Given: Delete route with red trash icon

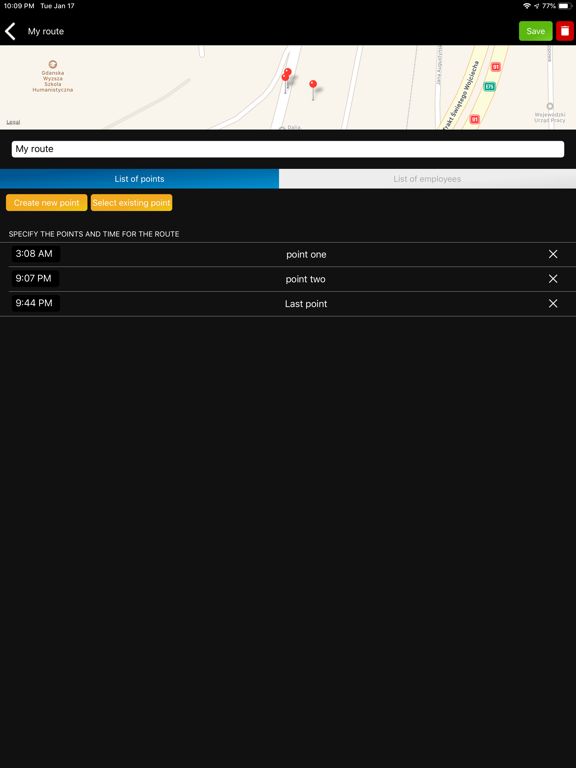Looking at the screenshot, I should point(565,31).
